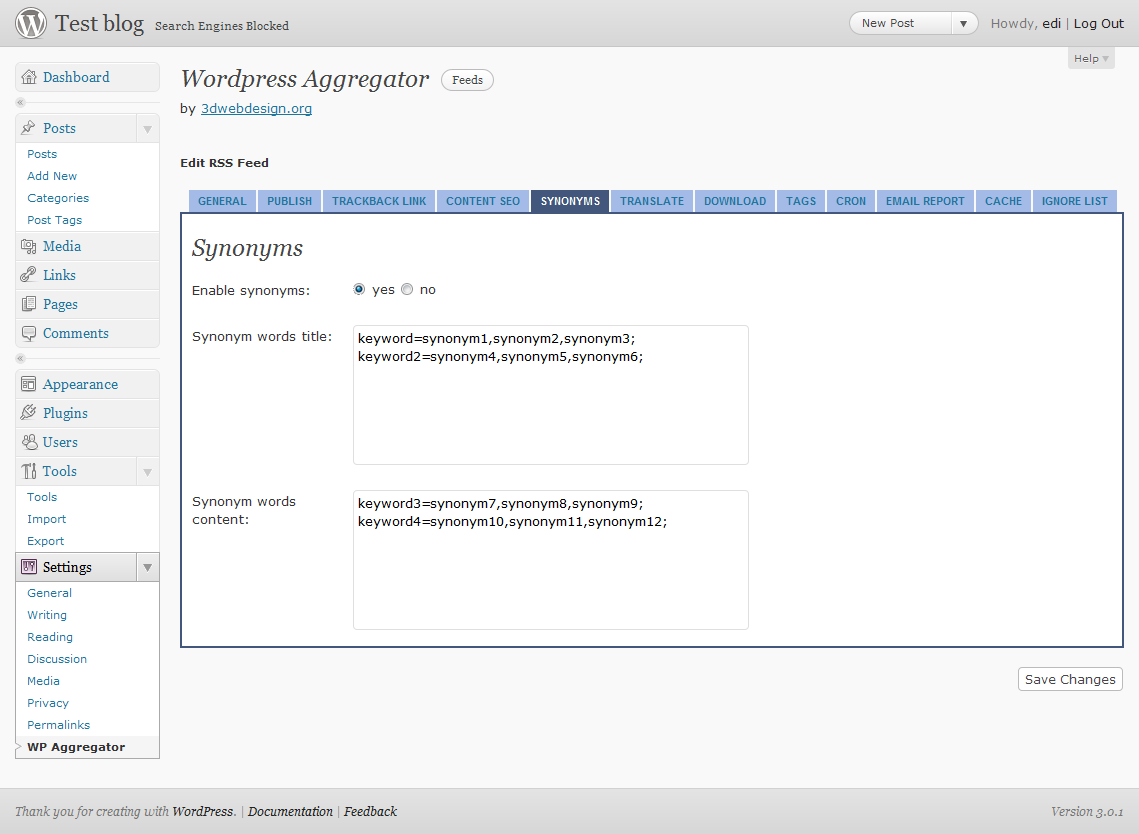This screenshot has height=834, width=1139.
Task: Click the Media menu icon
Action: (28, 246)
